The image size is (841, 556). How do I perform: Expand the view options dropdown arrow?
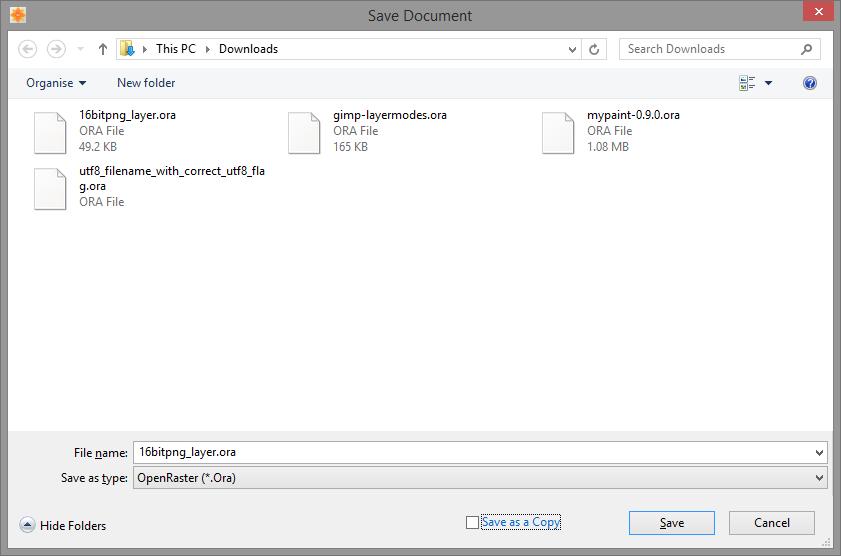tap(768, 83)
